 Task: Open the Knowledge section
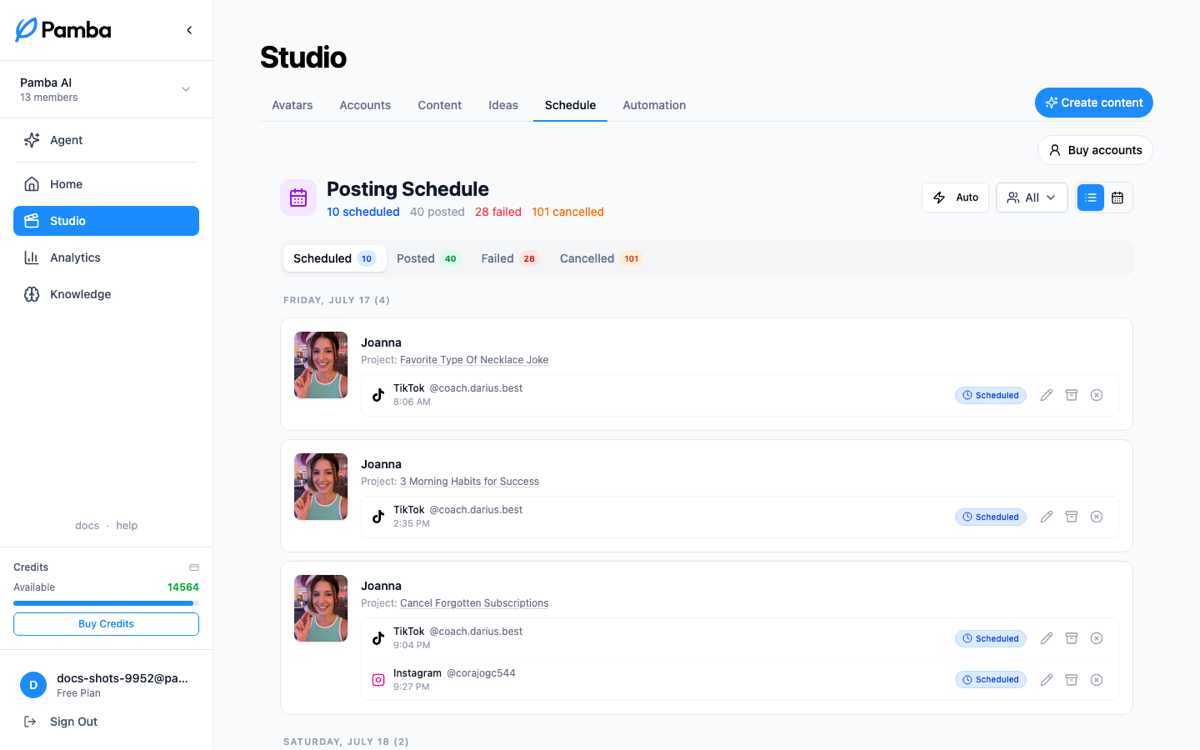pyautogui.click(x=106, y=294)
